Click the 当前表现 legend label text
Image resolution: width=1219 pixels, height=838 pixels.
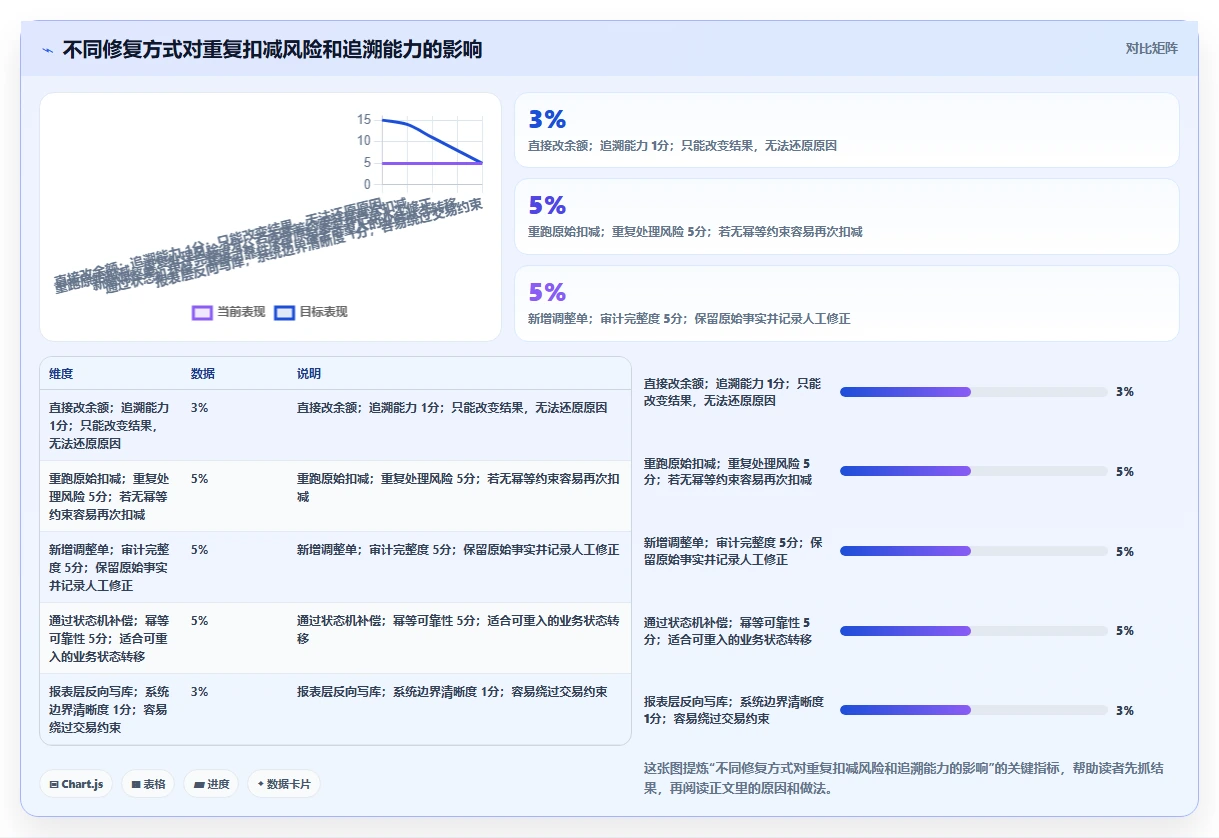pos(241,312)
